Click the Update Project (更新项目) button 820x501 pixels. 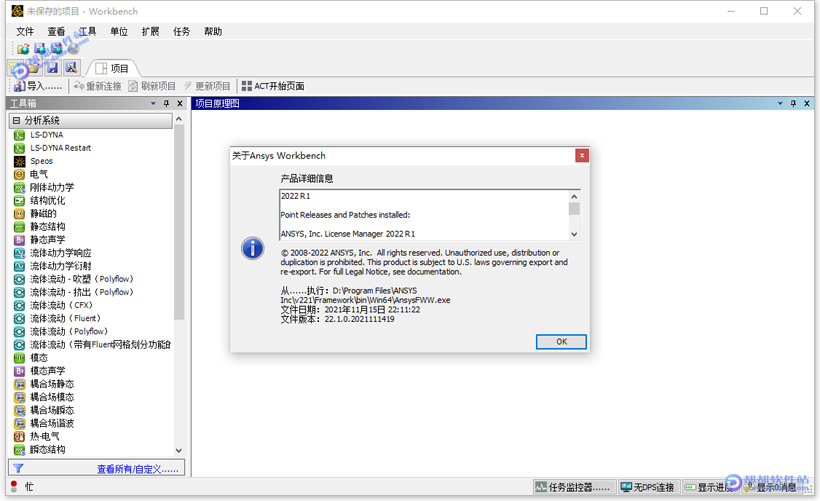207,86
